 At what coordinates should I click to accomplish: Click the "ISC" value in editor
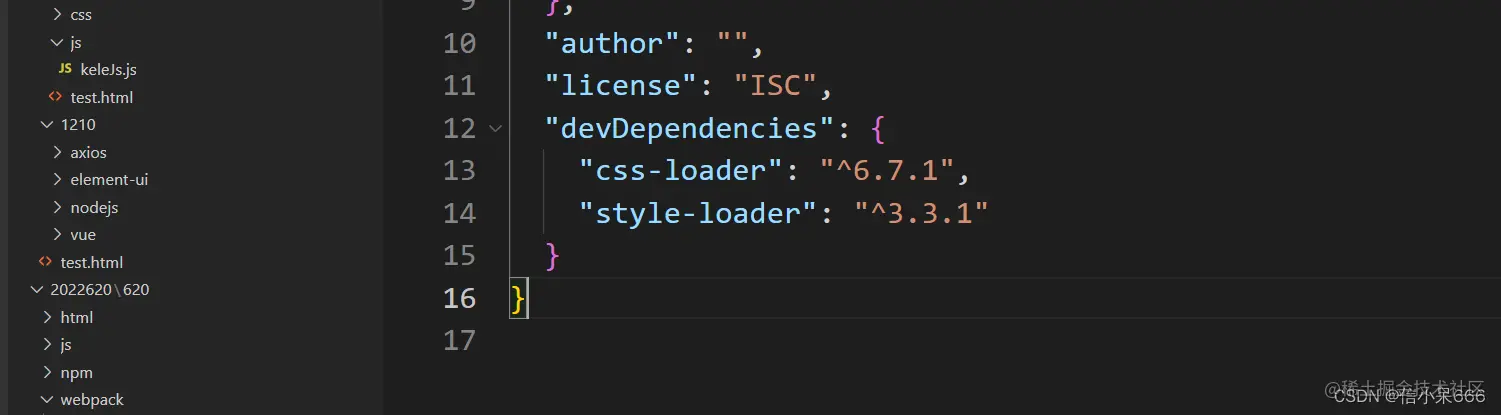coord(777,86)
